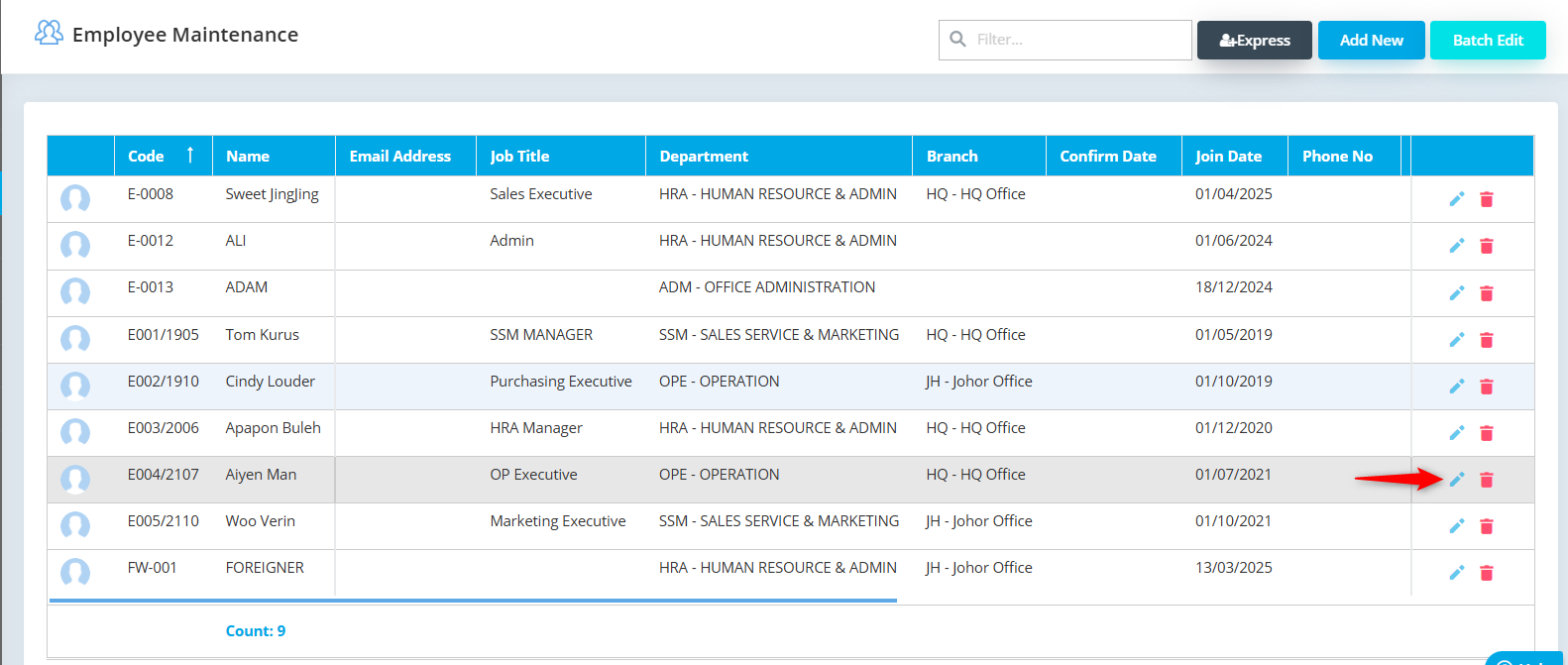Click job title OP Executive
Image resolution: width=1568 pixels, height=665 pixels.
tap(533, 475)
